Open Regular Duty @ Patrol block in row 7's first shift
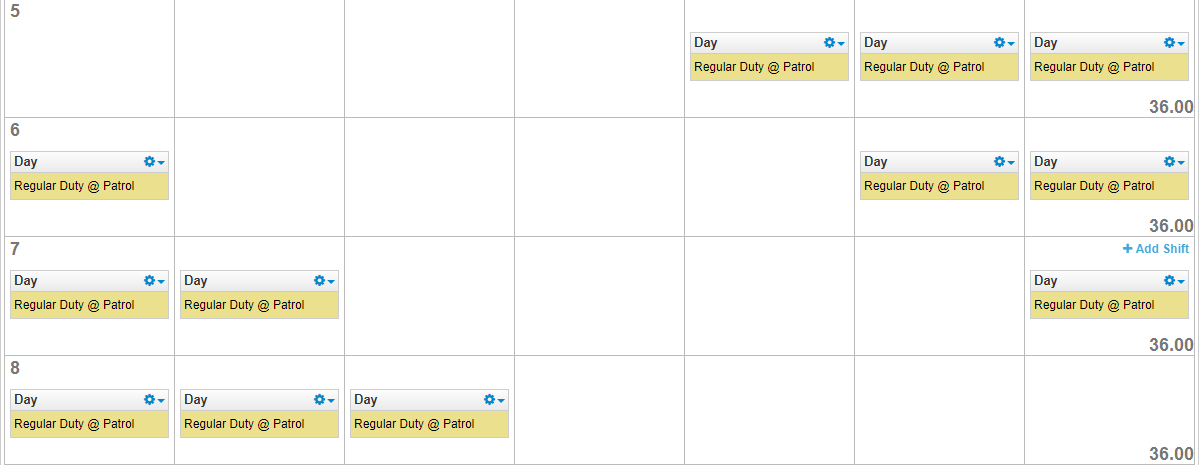The height and width of the screenshot is (465, 1199). (x=89, y=305)
